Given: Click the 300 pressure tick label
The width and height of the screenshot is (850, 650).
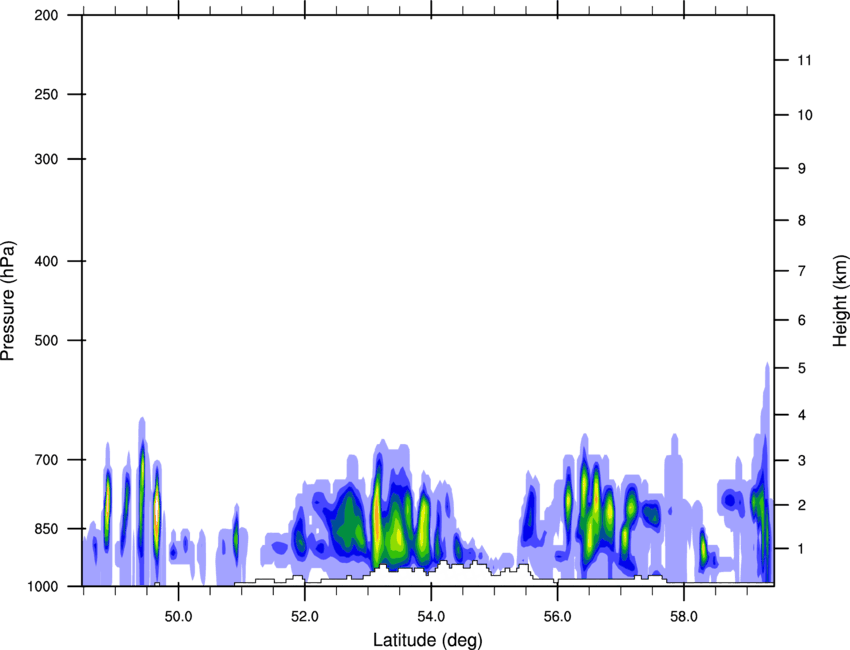Looking at the screenshot, I should point(46,159).
